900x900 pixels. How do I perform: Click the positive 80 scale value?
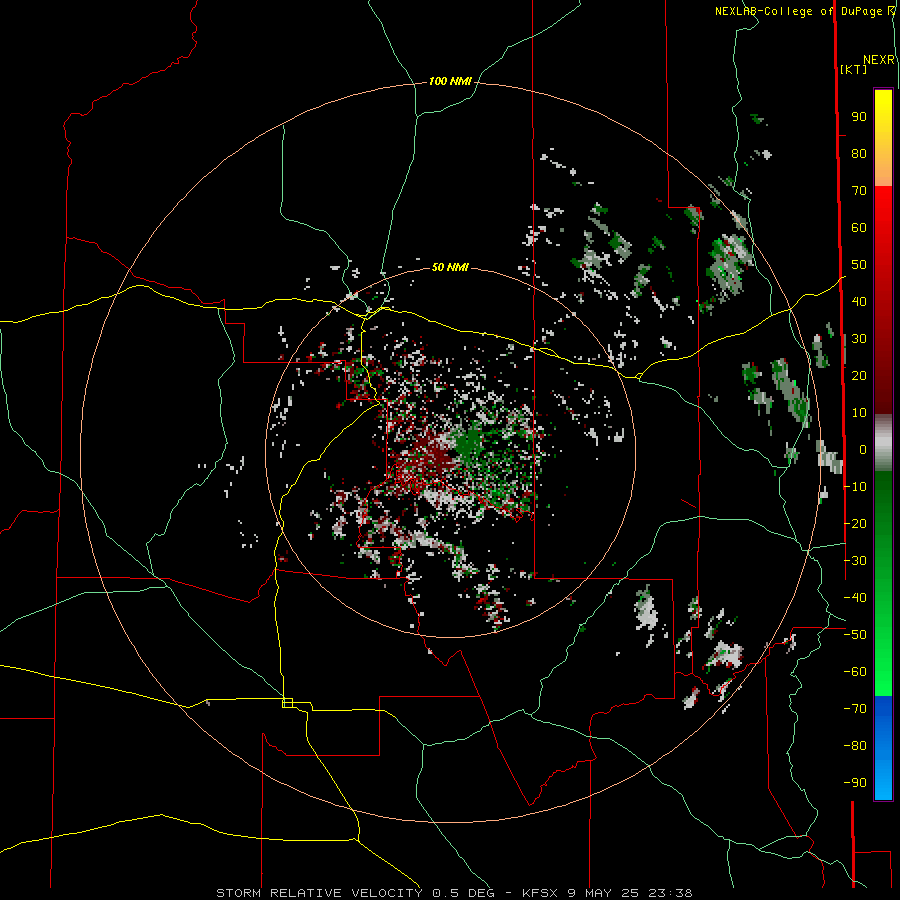859,154
